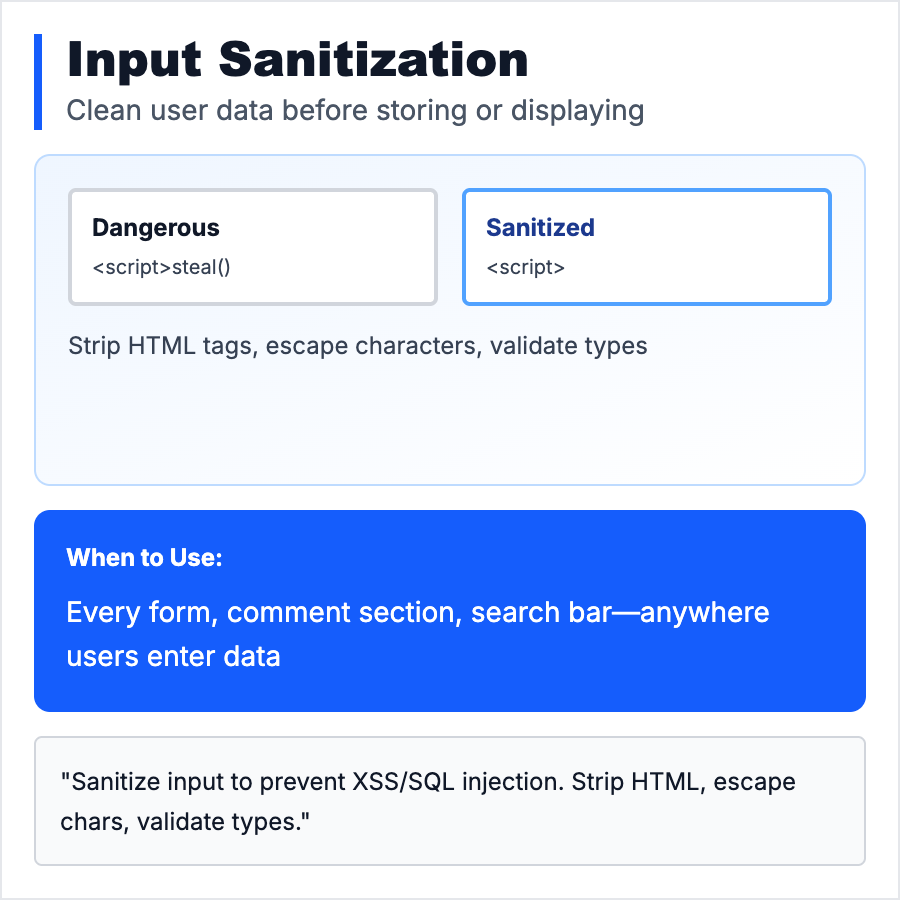Click the "<script>" snippet in the Sanitized card
900x900 pixels.
click(x=525, y=268)
